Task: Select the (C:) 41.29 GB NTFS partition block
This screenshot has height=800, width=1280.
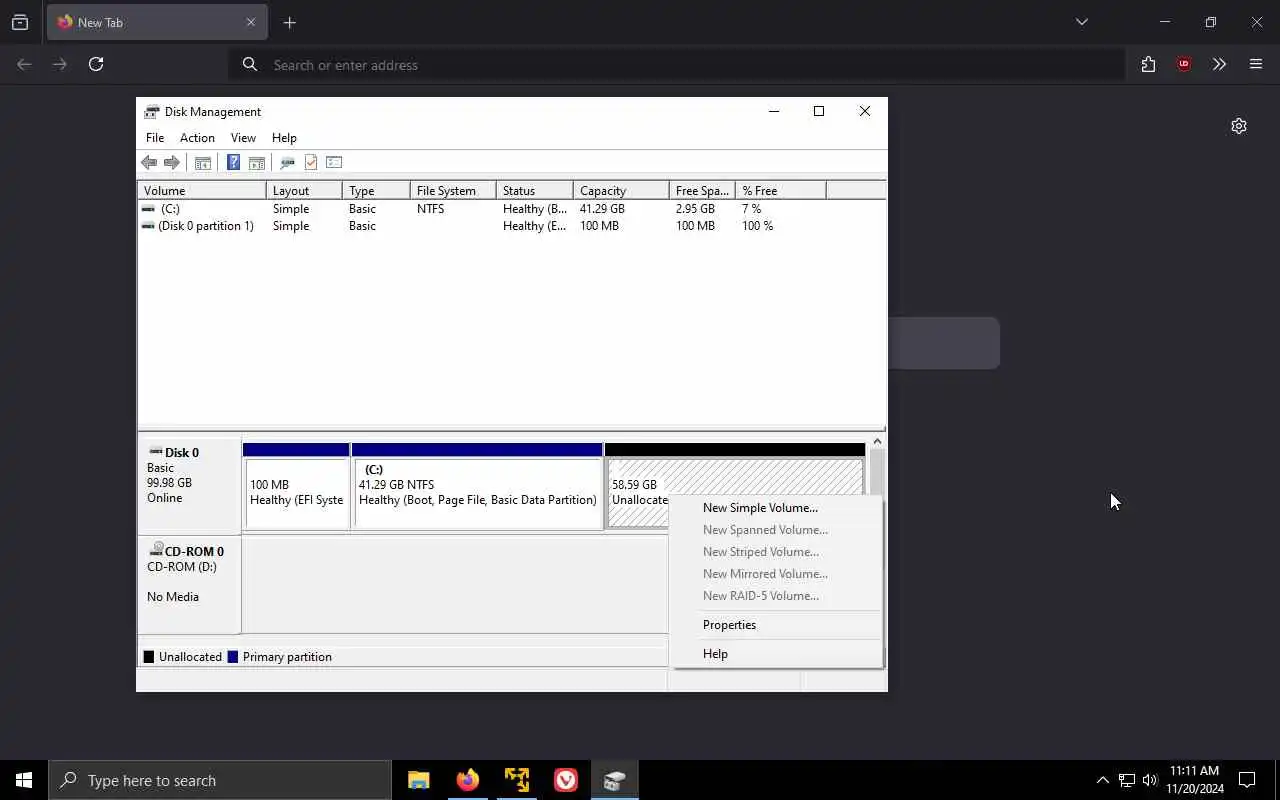Action: click(477, 486)
